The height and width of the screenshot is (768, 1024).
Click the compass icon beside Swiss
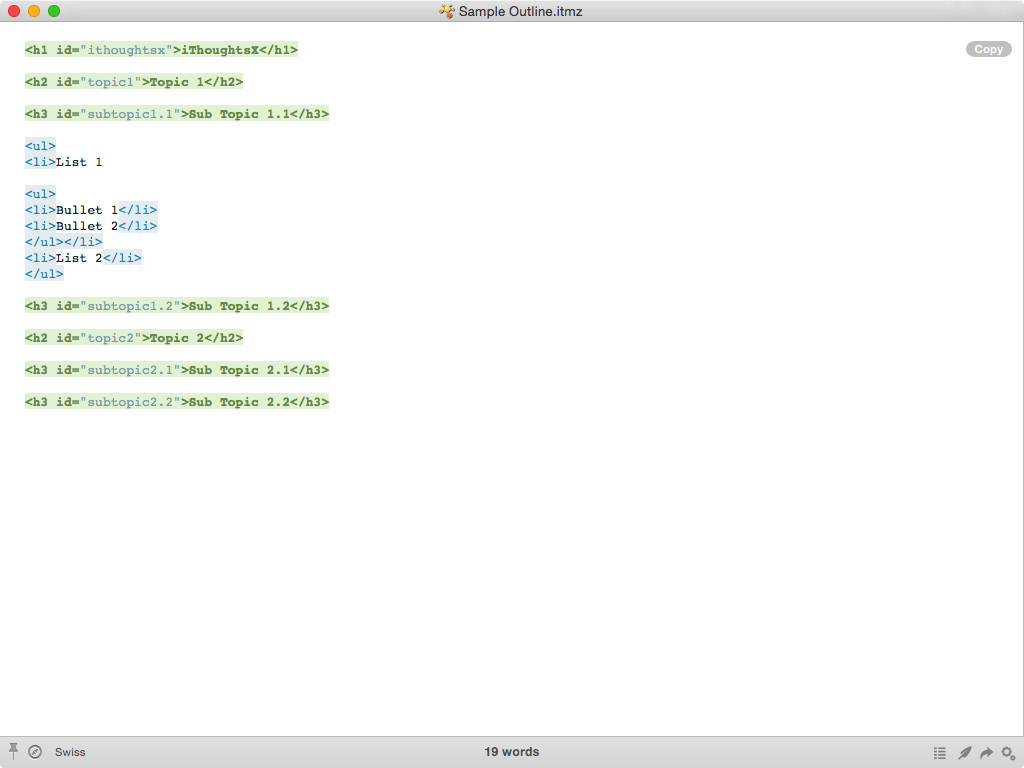(x=35, y=752)
